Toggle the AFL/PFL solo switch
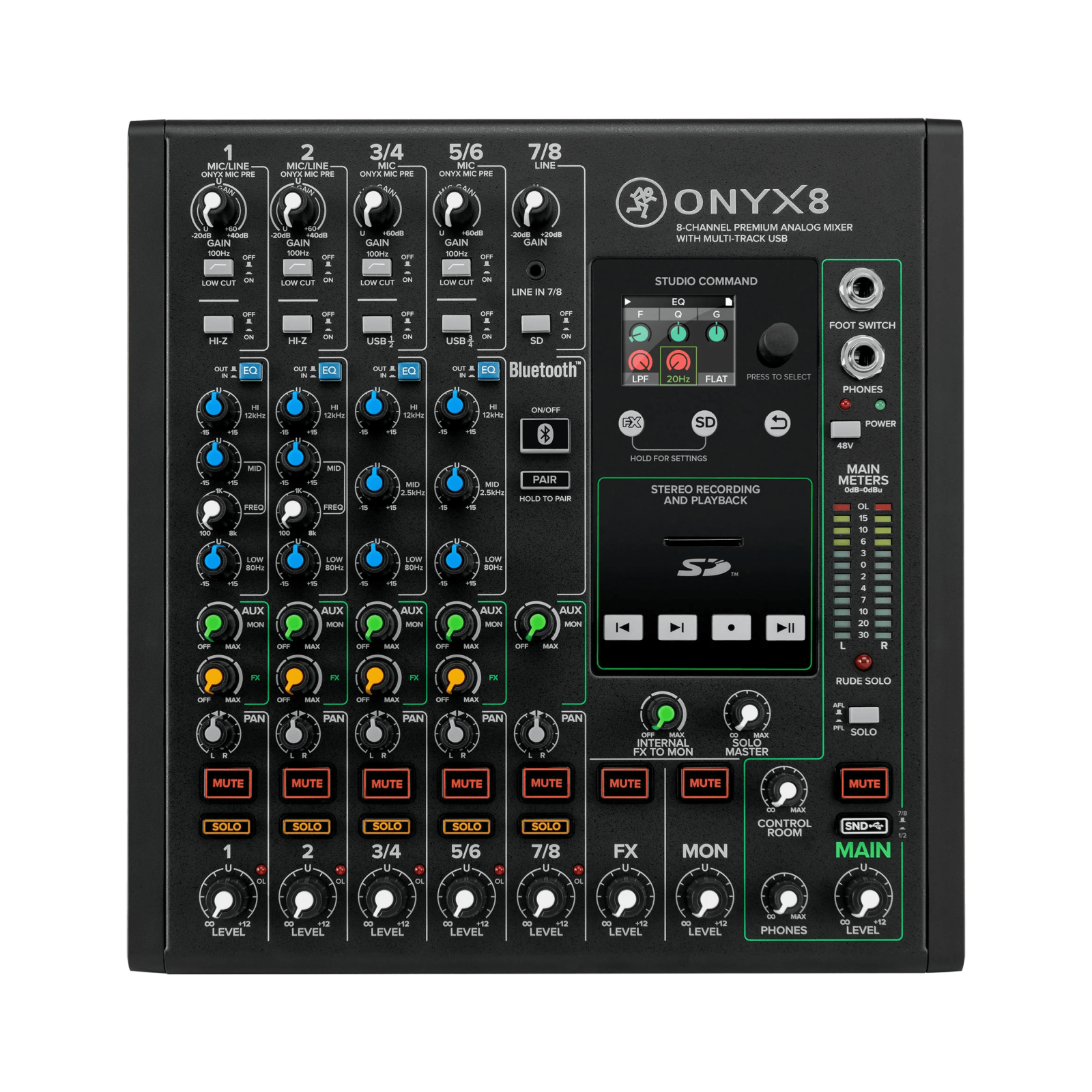The width and height of the screenshot is (1092, 1092). point(864,715)
